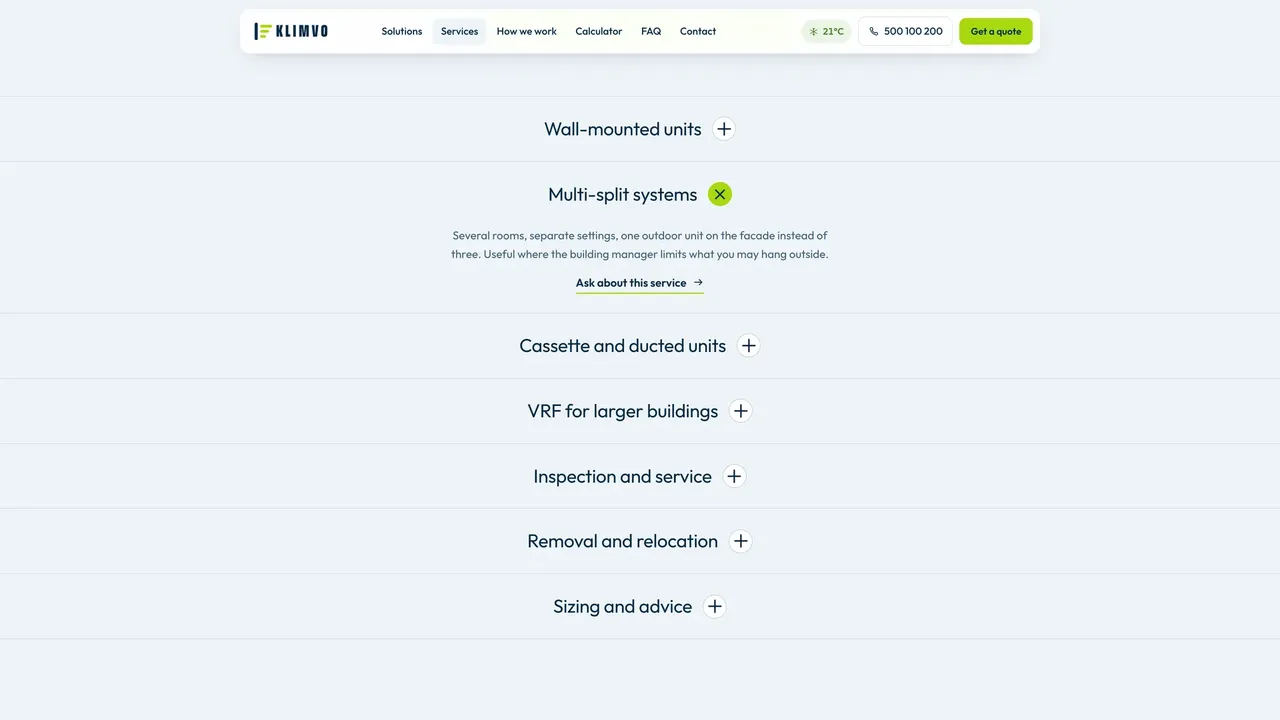1280x720 pixels.
Task: Collapse Multi-split systems with green X icon
Action: click(x=720, y=194)
